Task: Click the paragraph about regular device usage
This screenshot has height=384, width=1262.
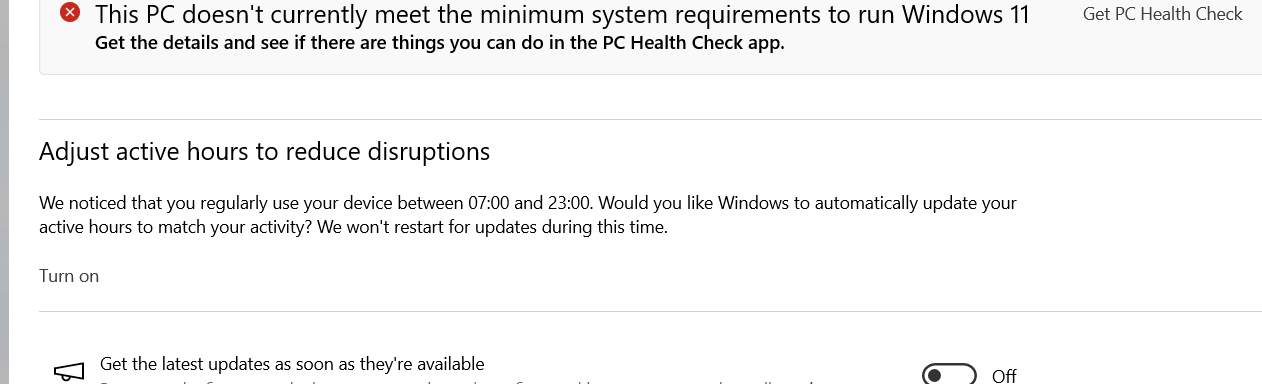Action: (528, 215)
